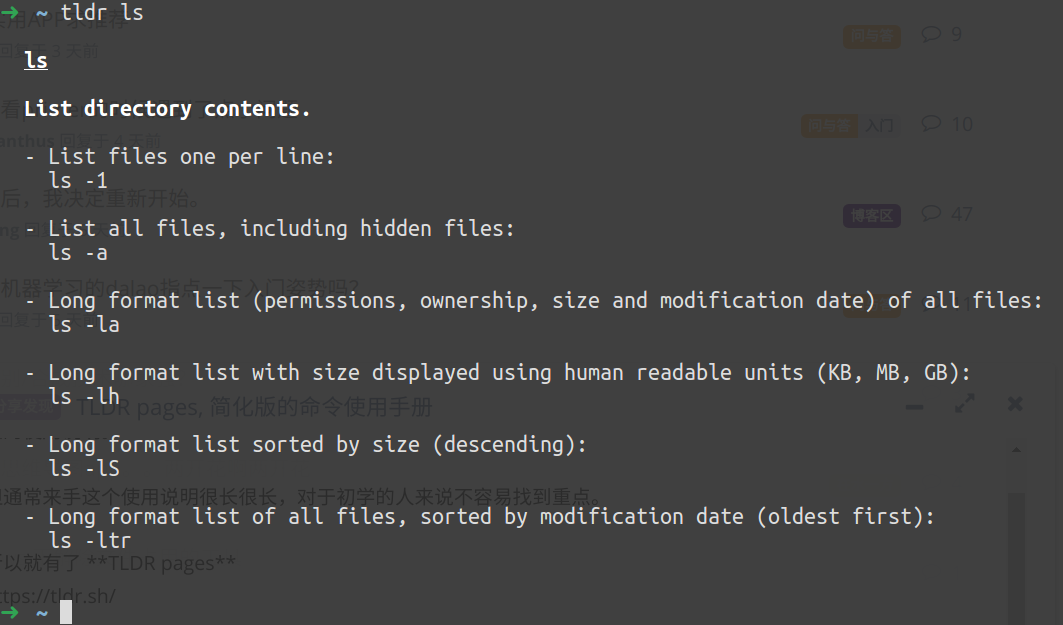Screen dimensions: 1063x625
Task: Click the faint expand arrows icon of editor panel
Action: coord(965,403)
